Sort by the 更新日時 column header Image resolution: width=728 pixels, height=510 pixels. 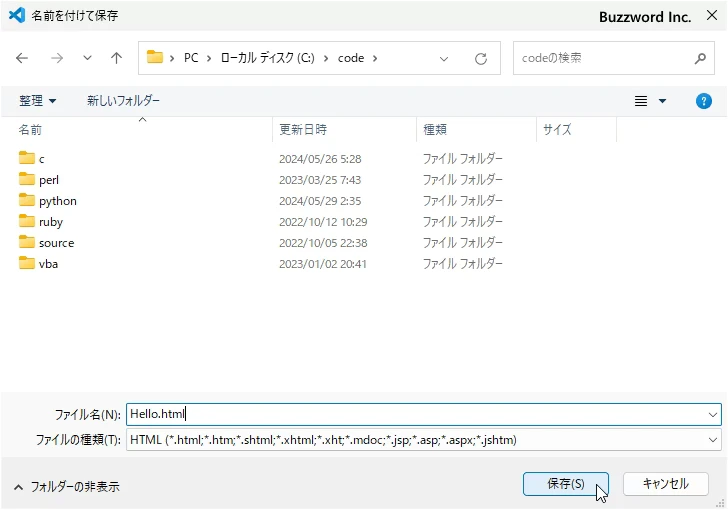[344, 130]
